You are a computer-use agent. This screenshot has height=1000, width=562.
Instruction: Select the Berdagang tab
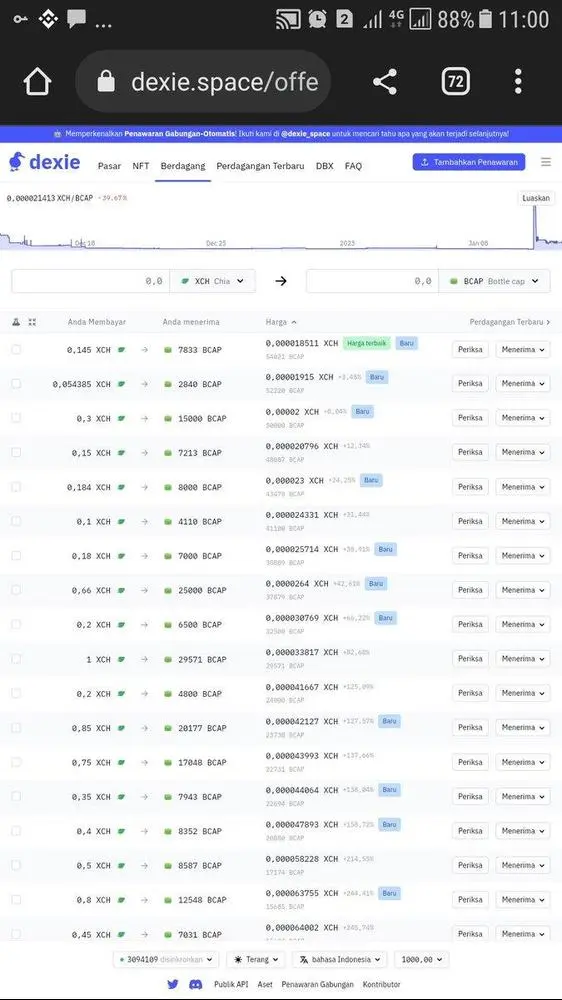tap(183, 166)
